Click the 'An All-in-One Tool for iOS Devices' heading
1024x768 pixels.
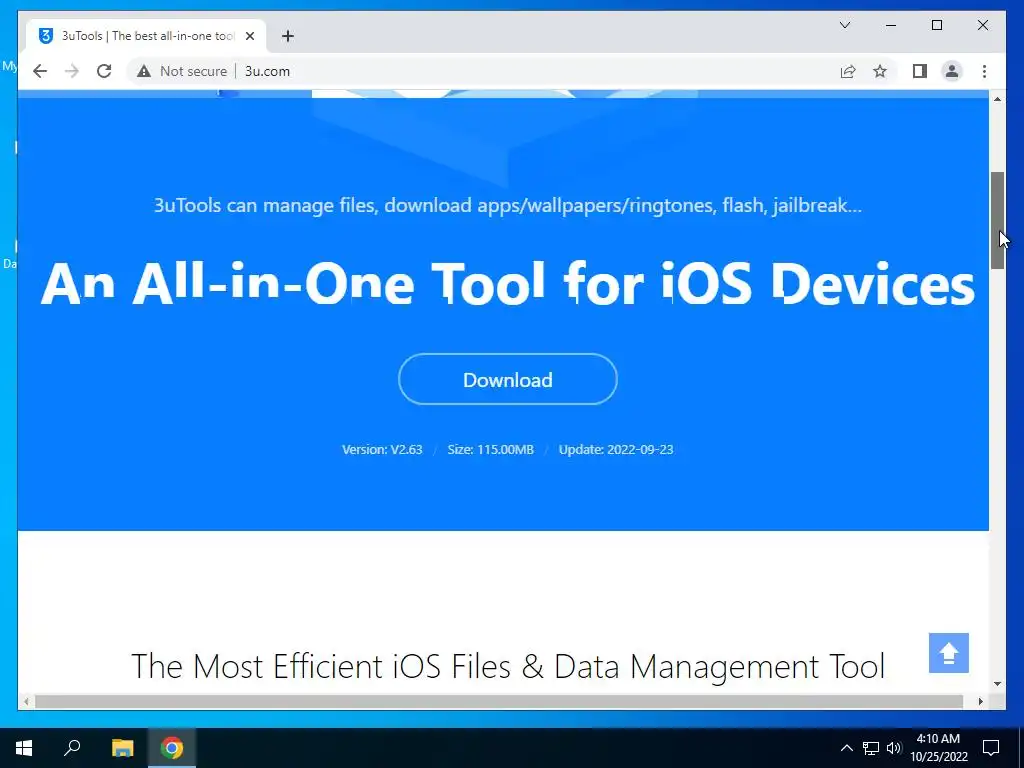[x=507, y=283]
